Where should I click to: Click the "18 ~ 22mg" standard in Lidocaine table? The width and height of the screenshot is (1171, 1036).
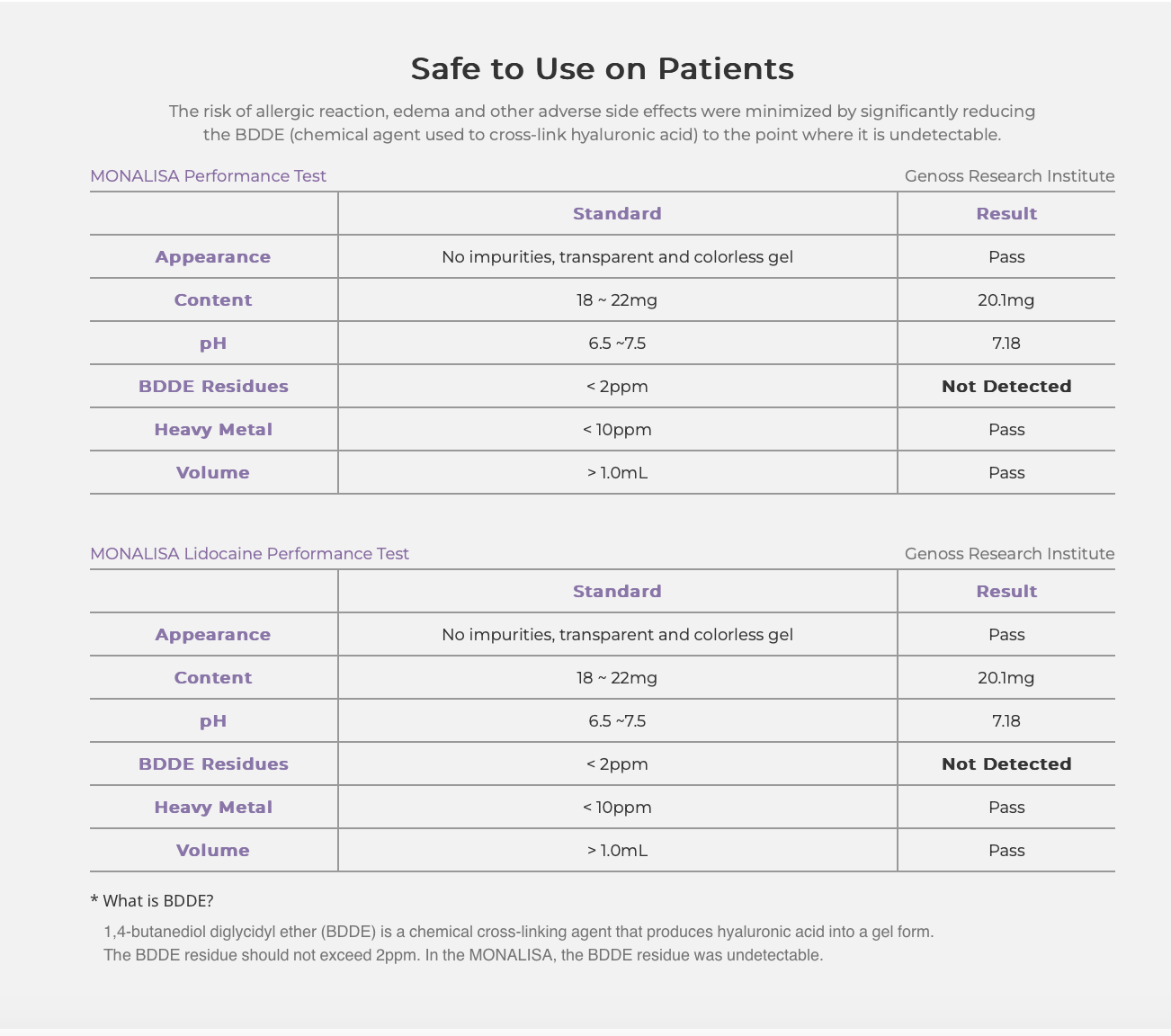coord(617,678)
